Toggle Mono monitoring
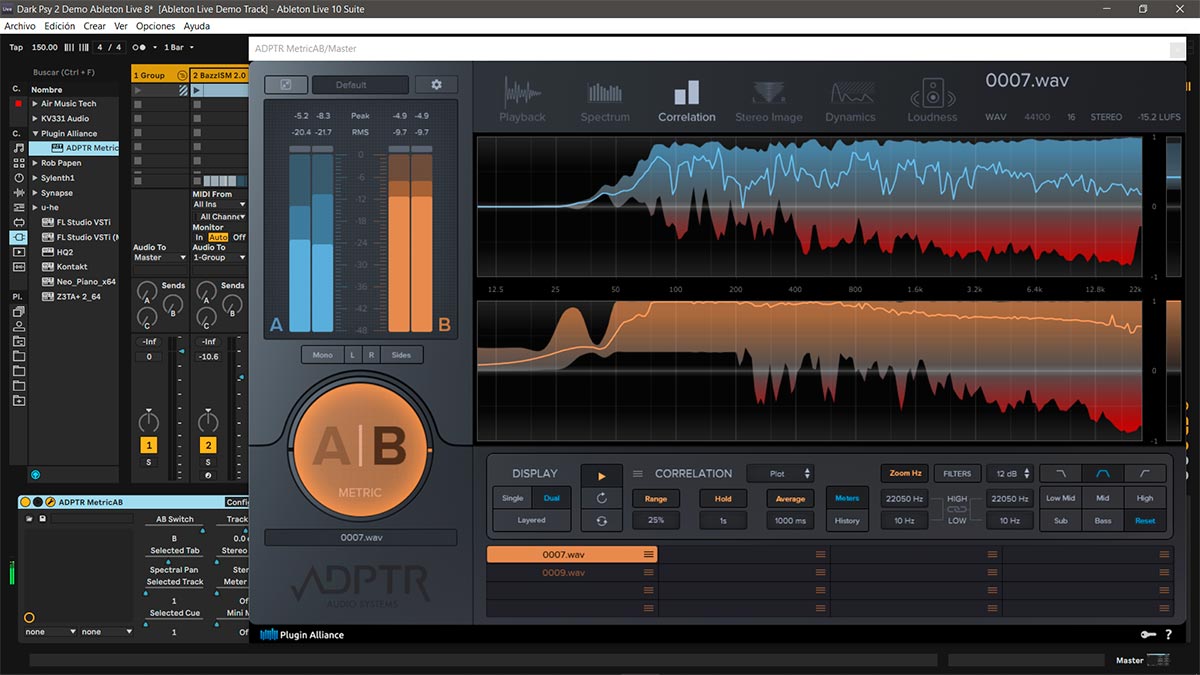1200x675 pixels. 322,355
